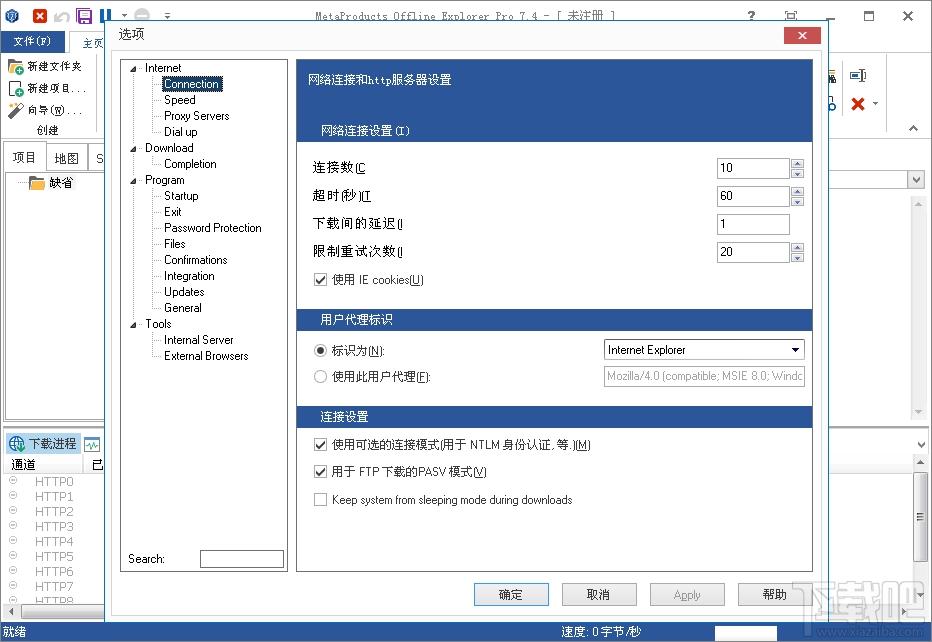932x642 pixels.
Task: Click the 新建文件夹 new folder icon
Action: 15,66
